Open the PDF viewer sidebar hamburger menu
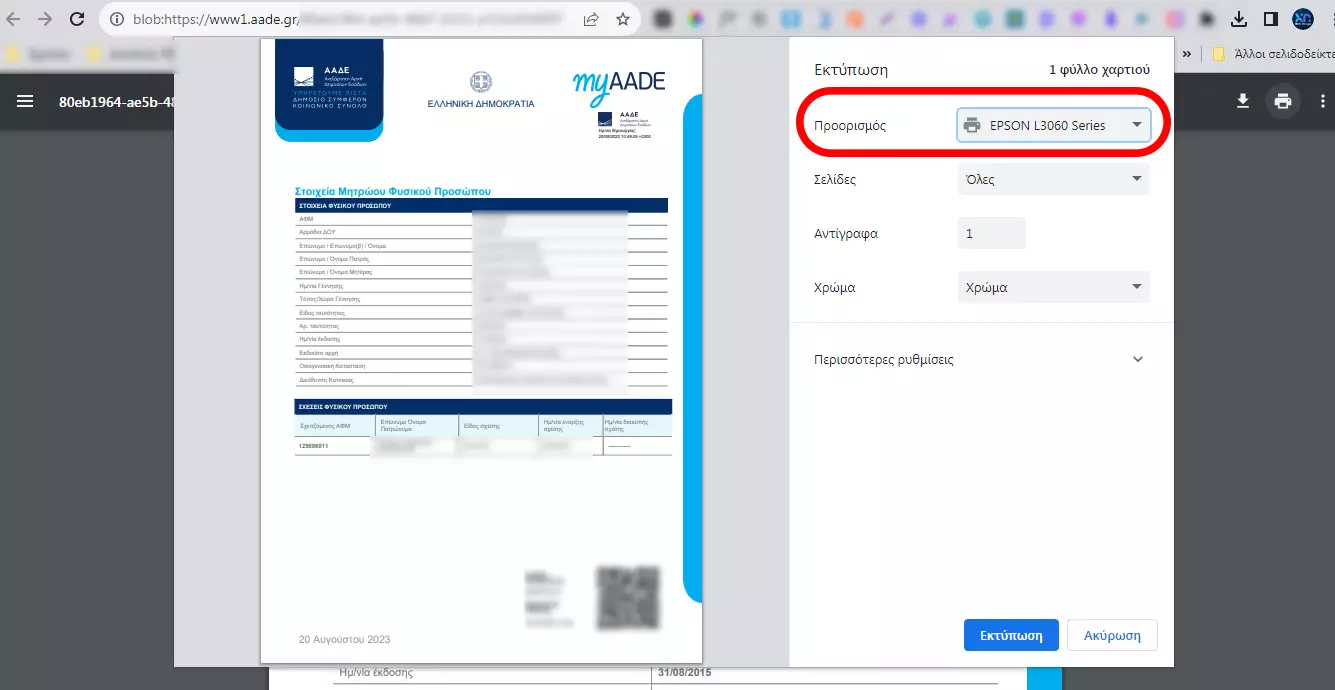This screenshot has width=1335, height=690. click(25, 101)
